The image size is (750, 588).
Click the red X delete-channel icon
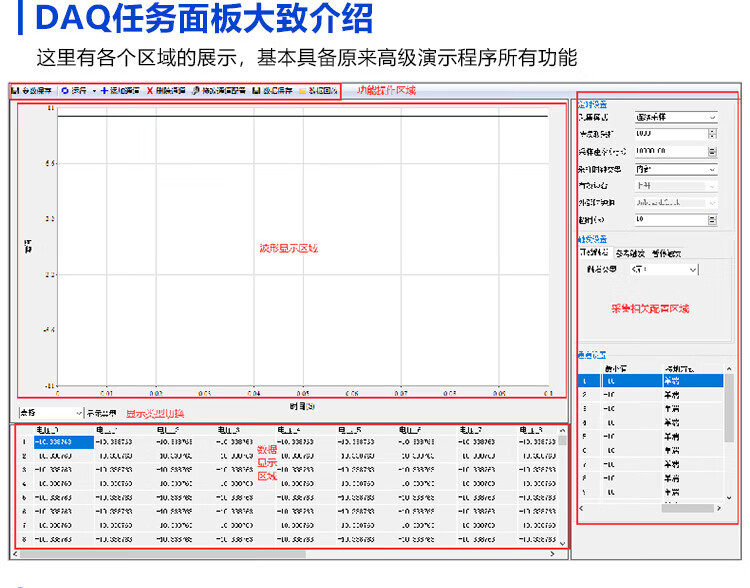click(151, 91)
